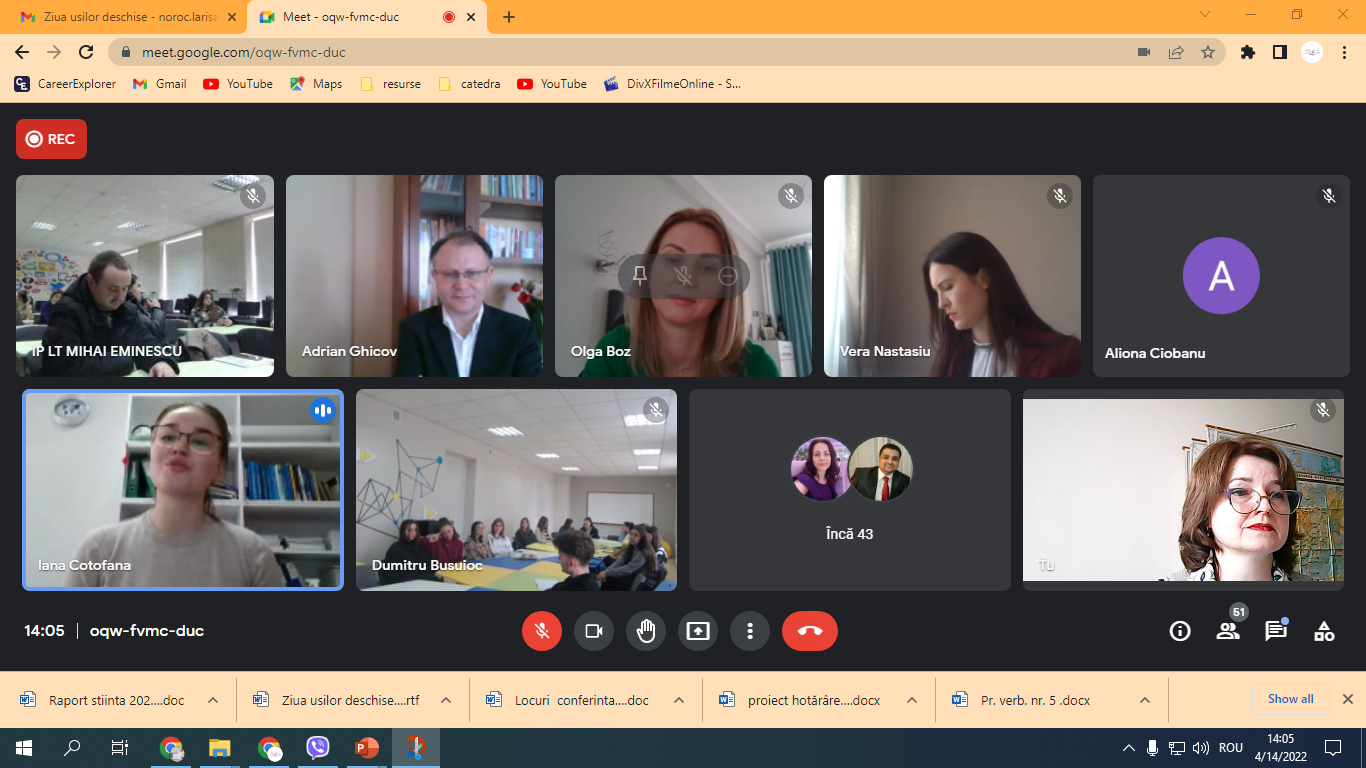This screenshot has height=768, width=1366.
Task: Bookmark this page with the star
Action: 1208,52
